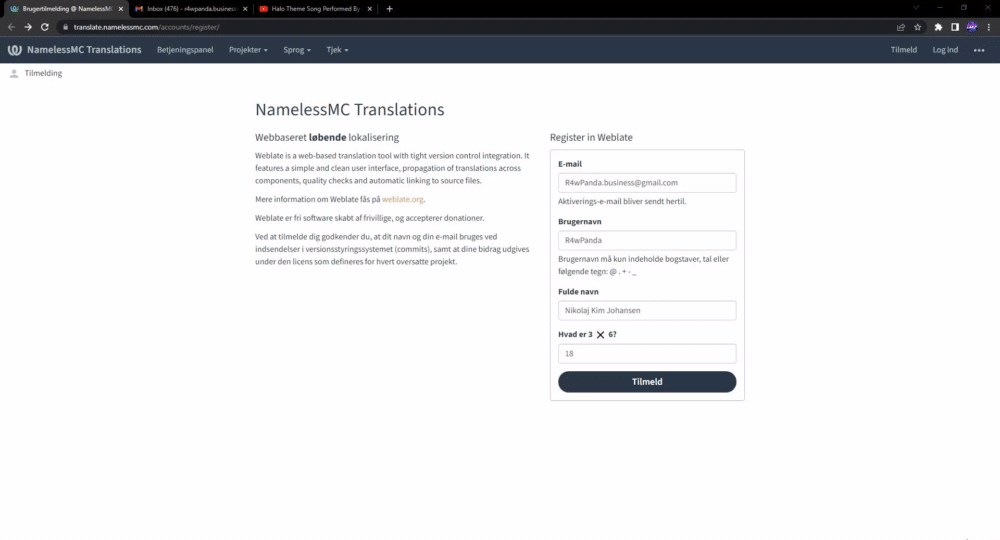This screenshot has width=1000, height=540.
Task: Click the Fulde navn input field
Action: pyautogui.click(x=647, y=310)
